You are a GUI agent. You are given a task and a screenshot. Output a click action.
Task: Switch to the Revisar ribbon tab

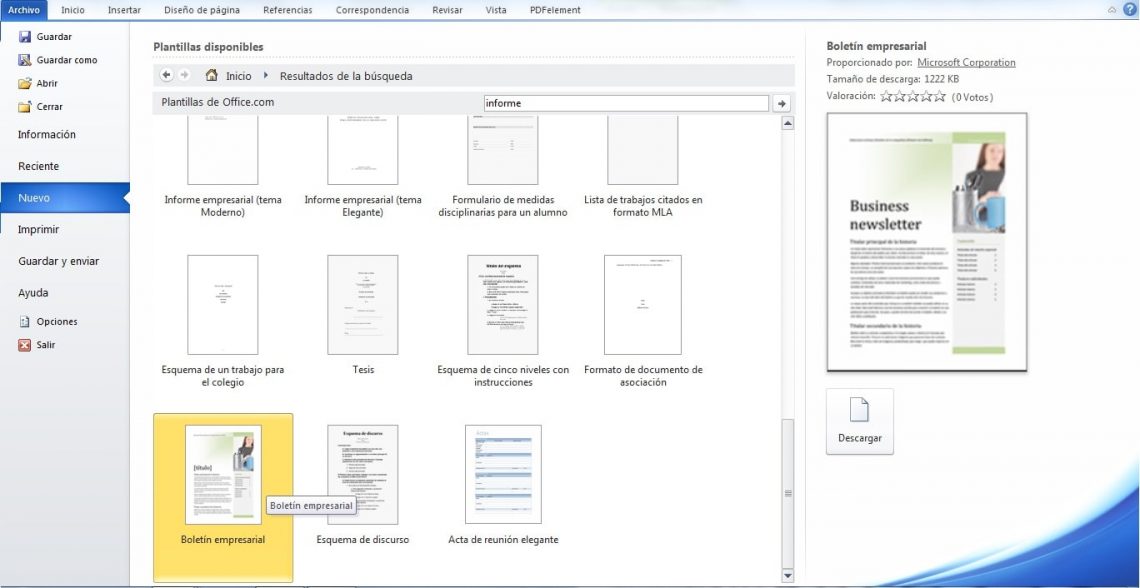pos(447,9)
